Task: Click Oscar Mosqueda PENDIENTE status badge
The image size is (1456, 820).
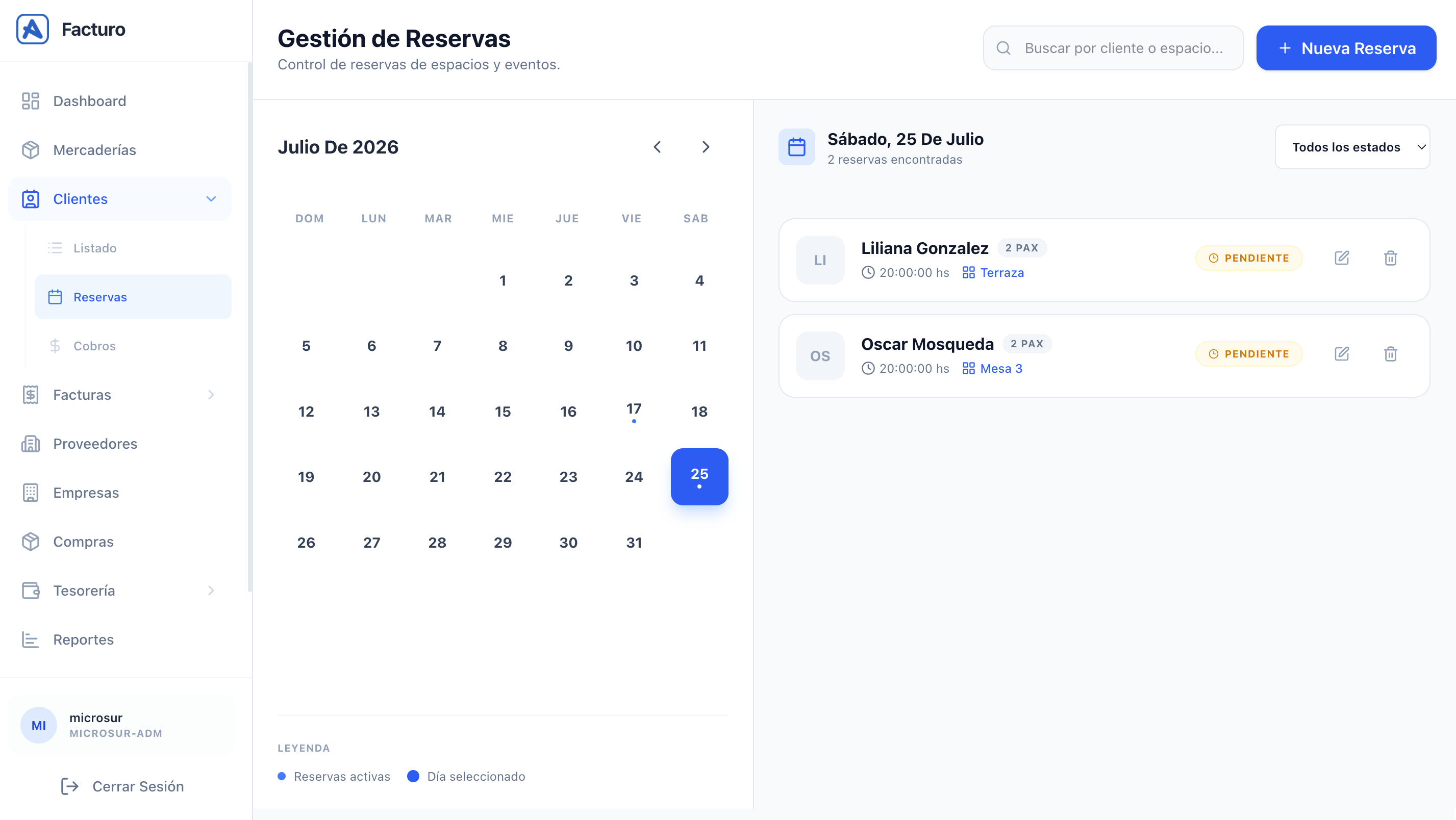Action: [1248, 354]
